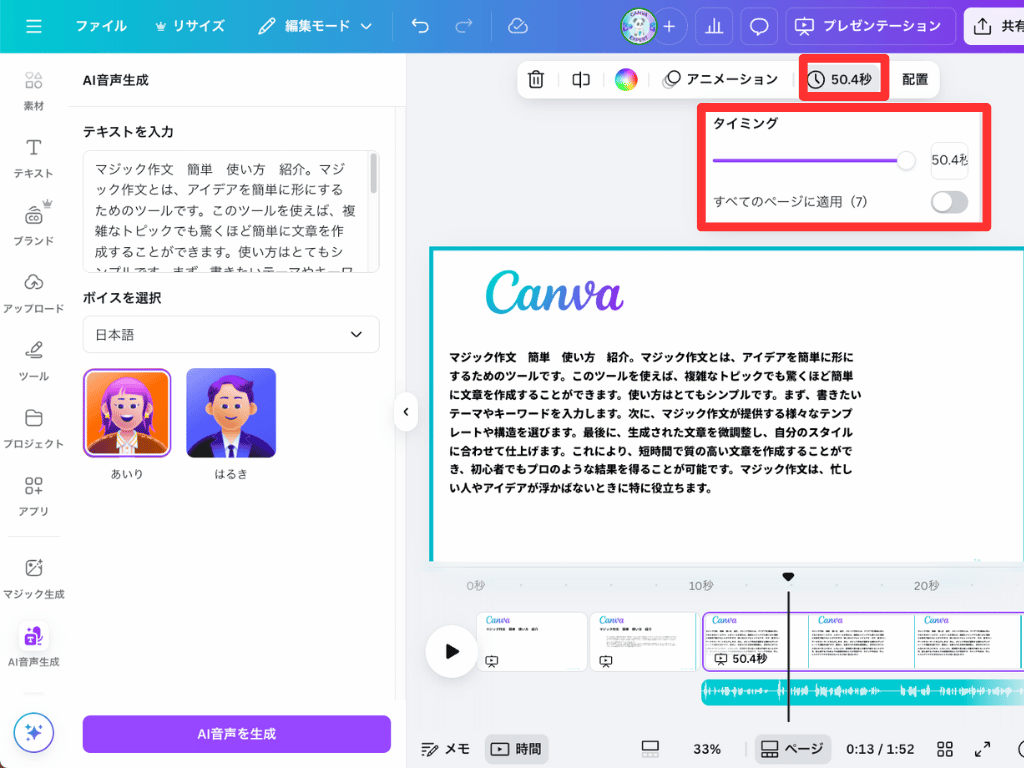The image size is (1024, 768).
Task: Click the body text on canvas
Action: 655,423
